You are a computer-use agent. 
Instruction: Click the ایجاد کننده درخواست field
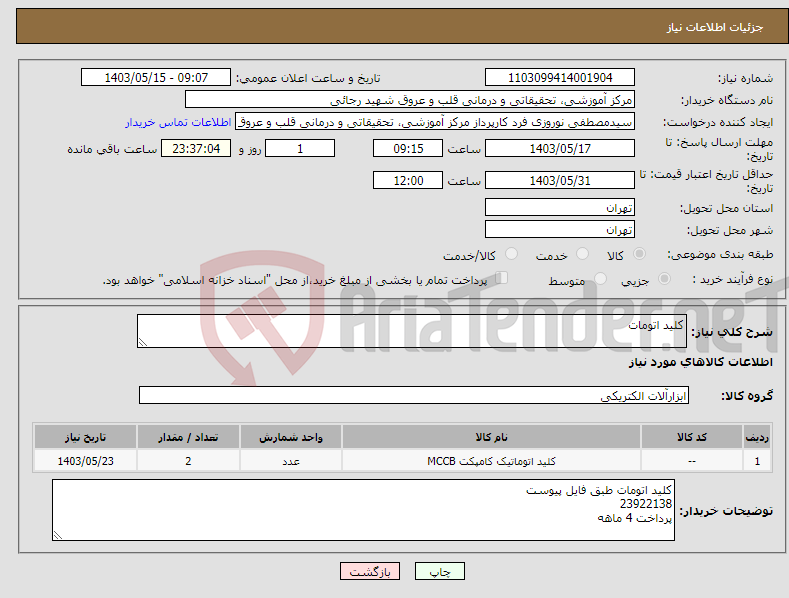[435, 122]
